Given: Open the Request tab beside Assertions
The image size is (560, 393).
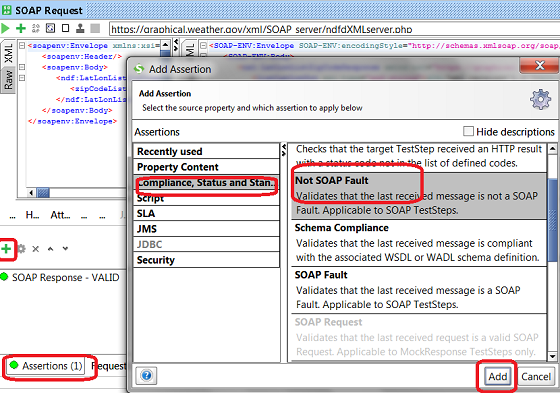Looking at the screenshot, I should pyautogui.click(x=108, y=366).
